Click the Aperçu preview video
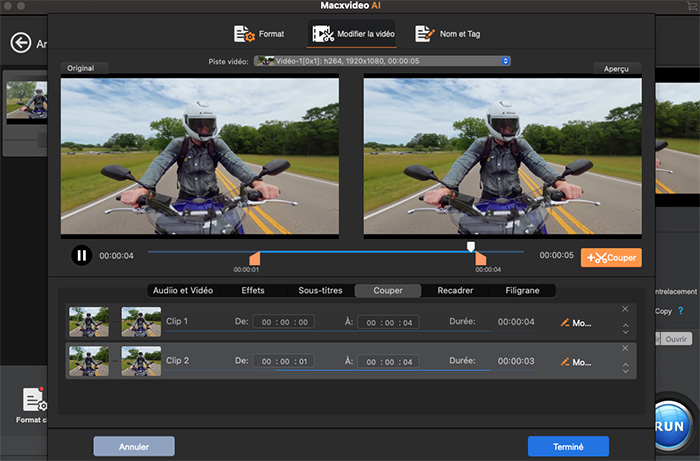700x461 pixels. pyautogui.click(x=503, y=156)
